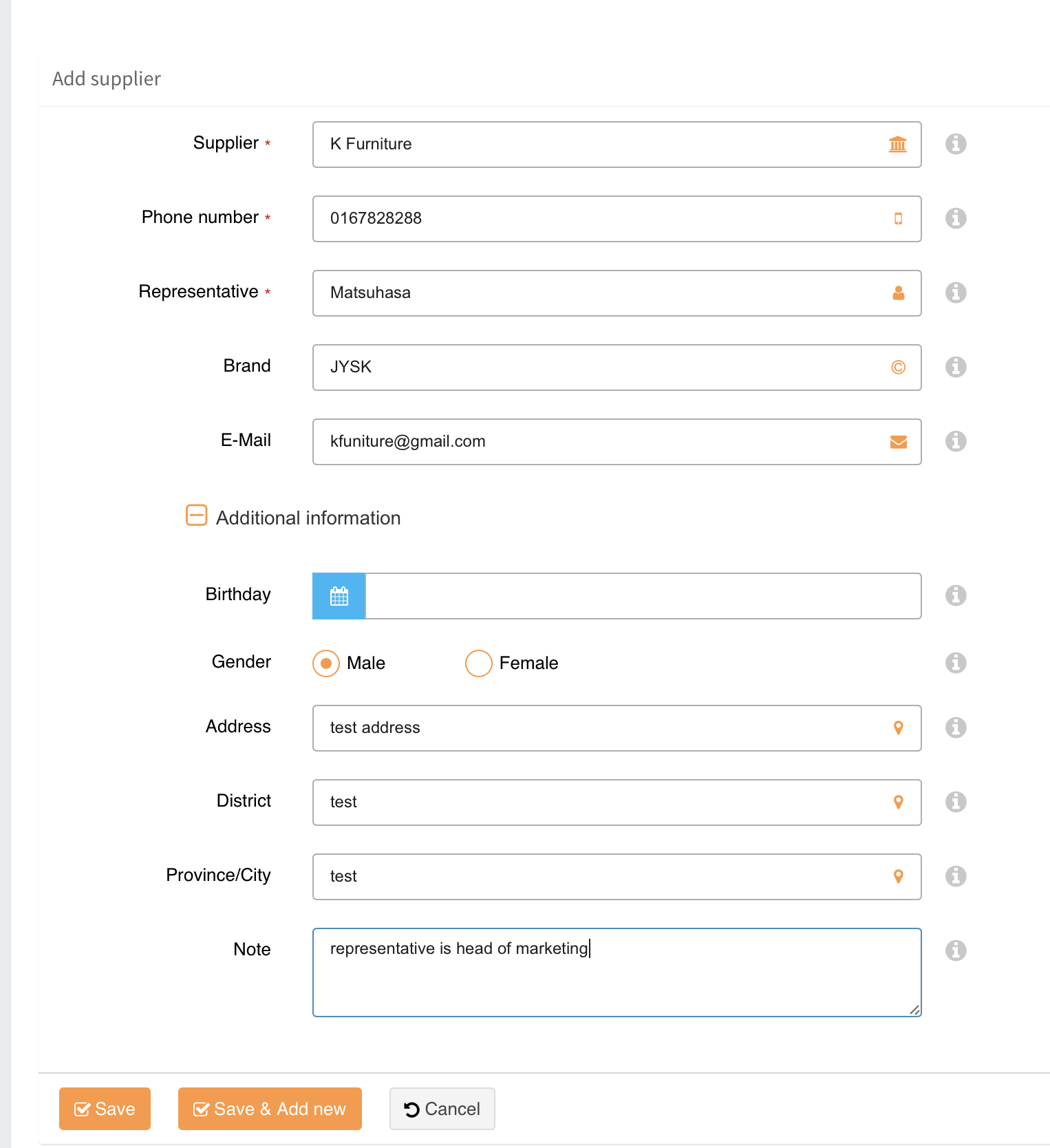Focus the Supplier name field

click(606, 145)
